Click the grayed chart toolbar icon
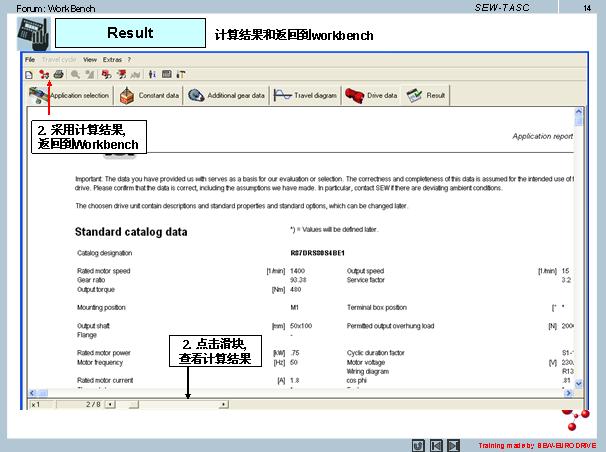This screenshot has width=606, height=452. pos(135,74)
